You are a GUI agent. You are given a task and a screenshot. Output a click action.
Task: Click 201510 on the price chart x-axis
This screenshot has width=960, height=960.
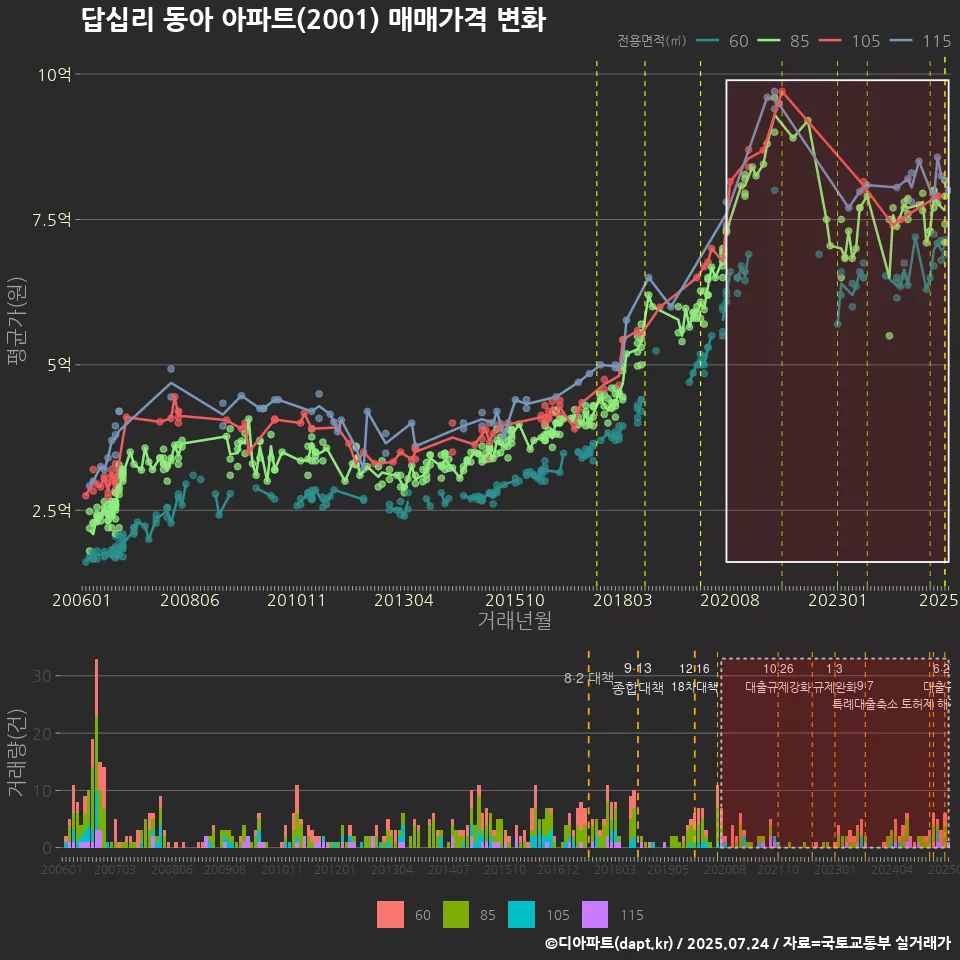coord(515,600)
